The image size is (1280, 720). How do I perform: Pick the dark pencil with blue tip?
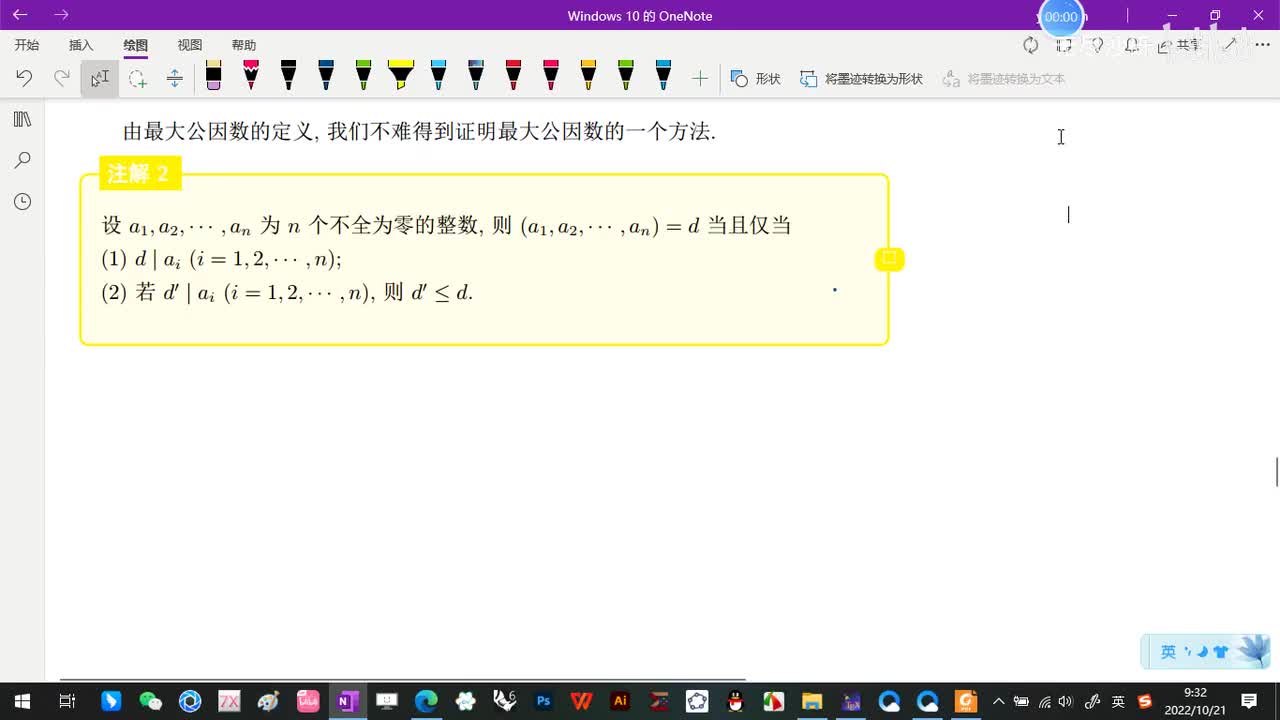pyautogui.click(x=476, y=75)
